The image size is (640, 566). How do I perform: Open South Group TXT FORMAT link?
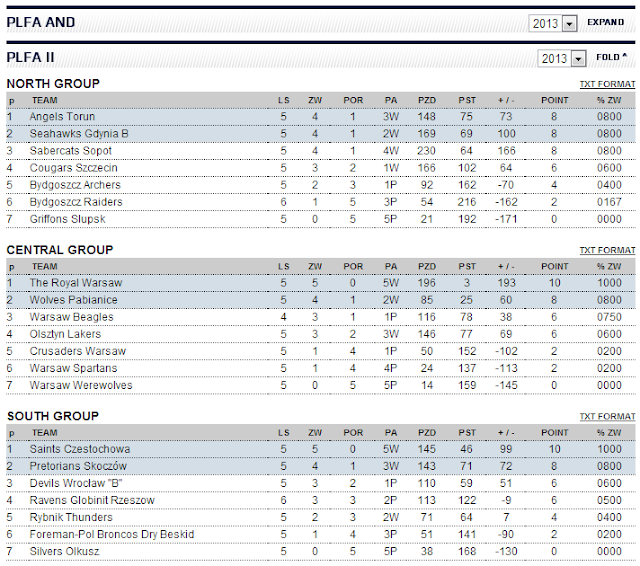(607, 416)
